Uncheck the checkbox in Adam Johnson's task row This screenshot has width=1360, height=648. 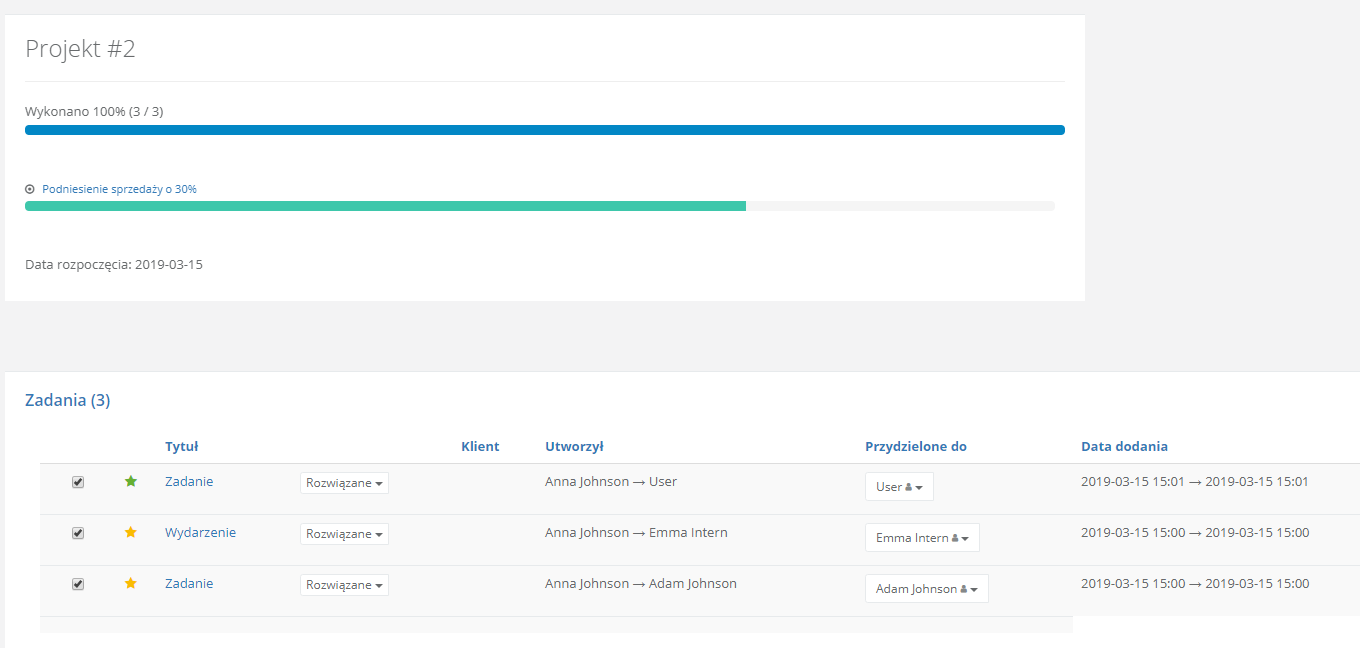click(x=78, y=584)
